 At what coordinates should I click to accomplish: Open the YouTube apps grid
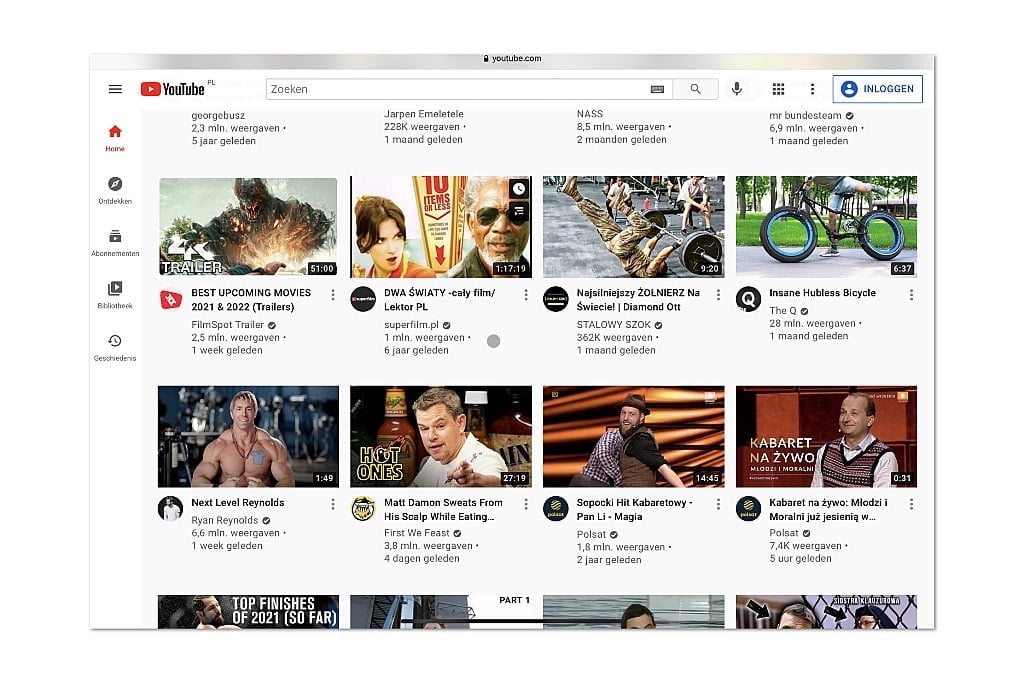click(778, 89)
